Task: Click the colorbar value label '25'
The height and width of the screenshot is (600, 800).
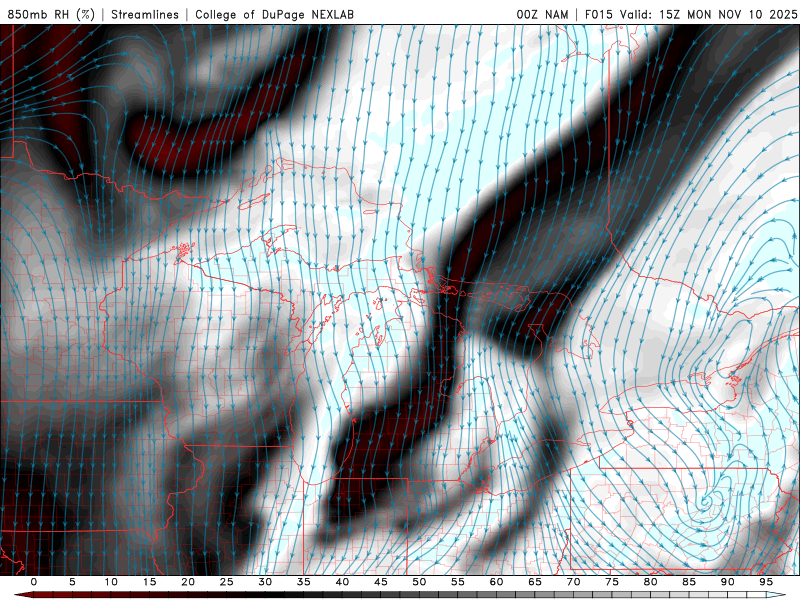Action: (x=226, y=582)
